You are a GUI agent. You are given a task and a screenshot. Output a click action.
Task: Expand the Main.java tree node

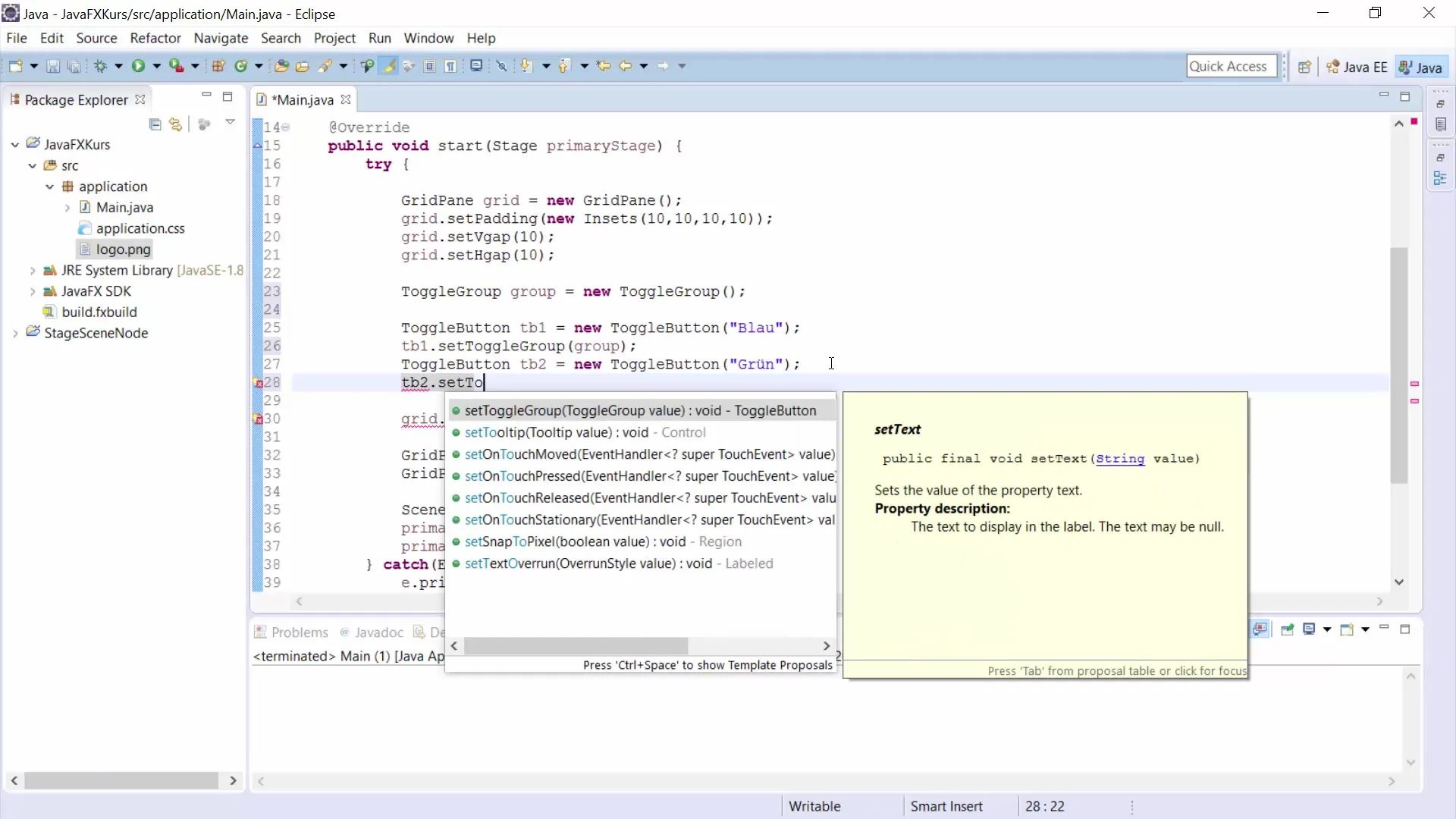tap(67, 207)
